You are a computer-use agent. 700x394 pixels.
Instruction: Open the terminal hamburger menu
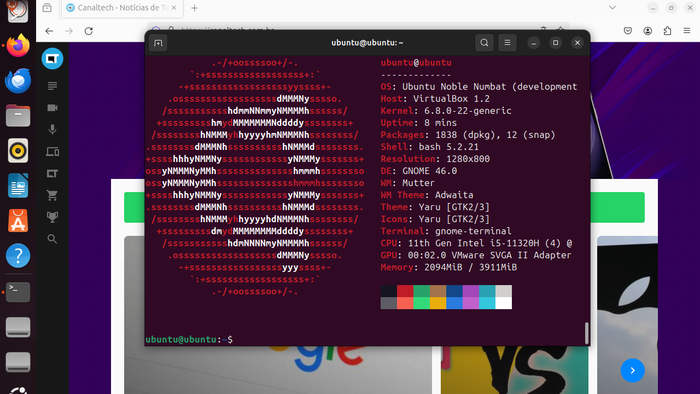(507, 43)
